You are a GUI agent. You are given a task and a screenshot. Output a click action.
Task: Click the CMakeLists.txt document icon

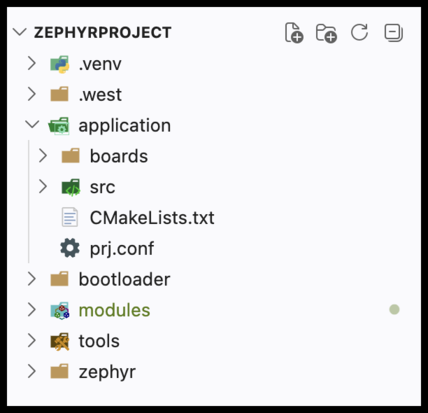click(70, 217)
